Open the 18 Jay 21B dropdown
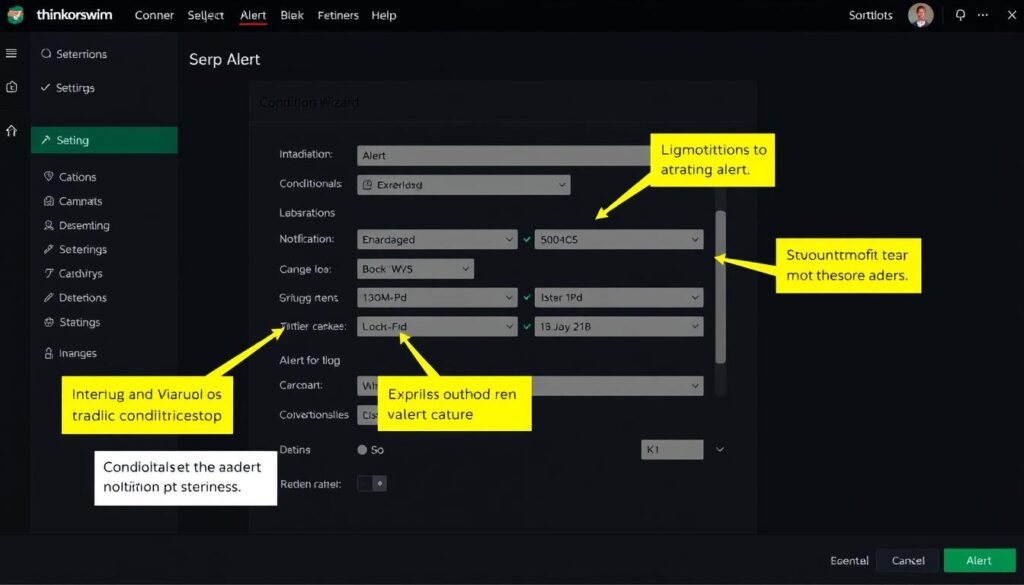The height and width of the screenshot is (585, 1024). point(619,326)
